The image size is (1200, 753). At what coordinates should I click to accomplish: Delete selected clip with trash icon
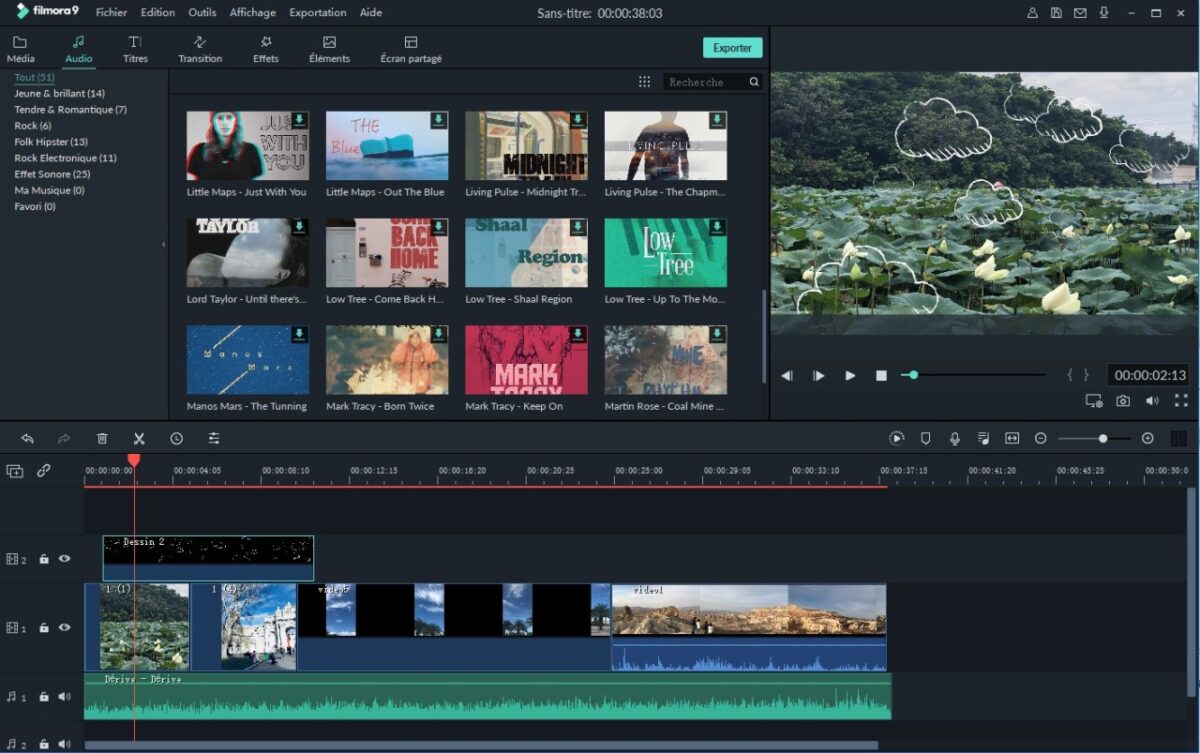coord(102,438)
